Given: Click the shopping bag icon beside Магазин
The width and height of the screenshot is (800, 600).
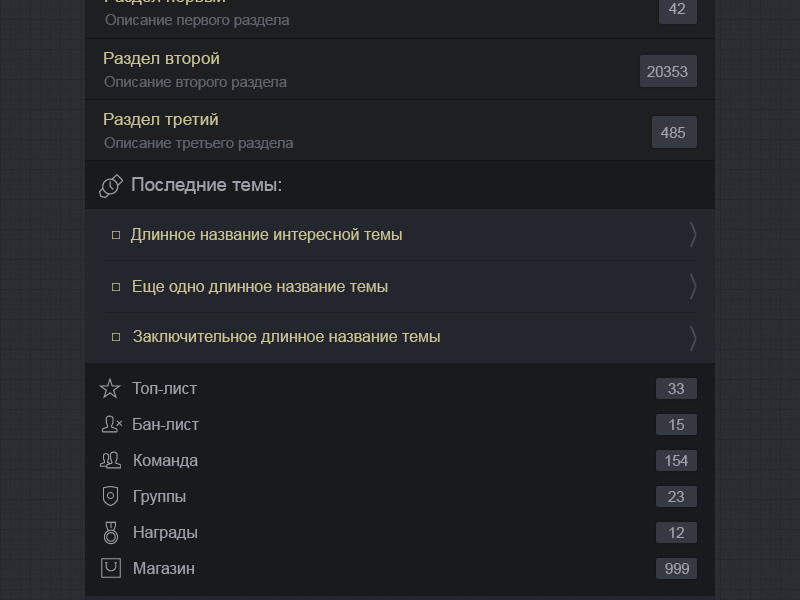Looking at the screenshot, I should [x=111, y=568].
